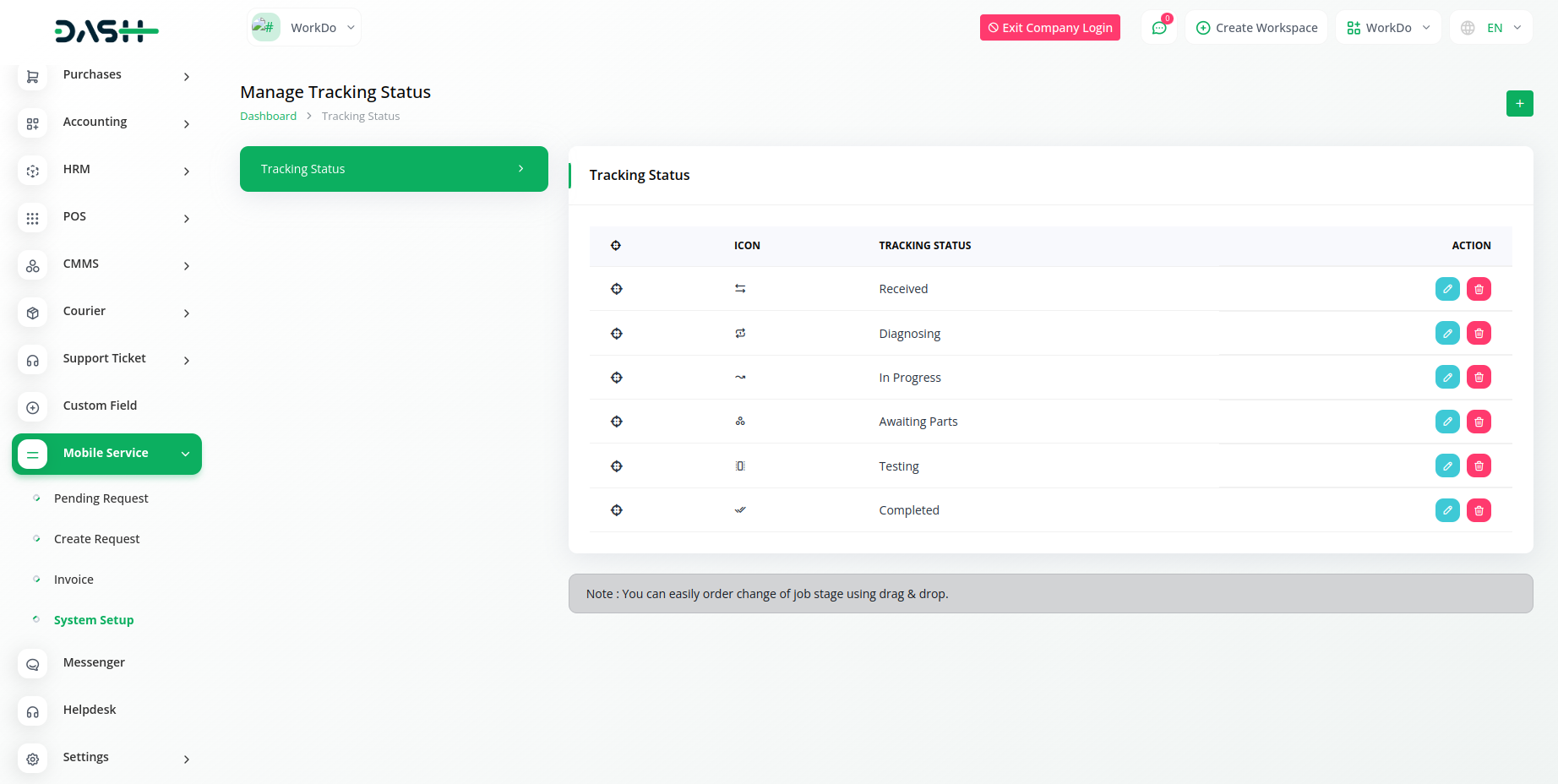
Task: Follow the Dashboard breadcrumb link
Action: (268, 117)
